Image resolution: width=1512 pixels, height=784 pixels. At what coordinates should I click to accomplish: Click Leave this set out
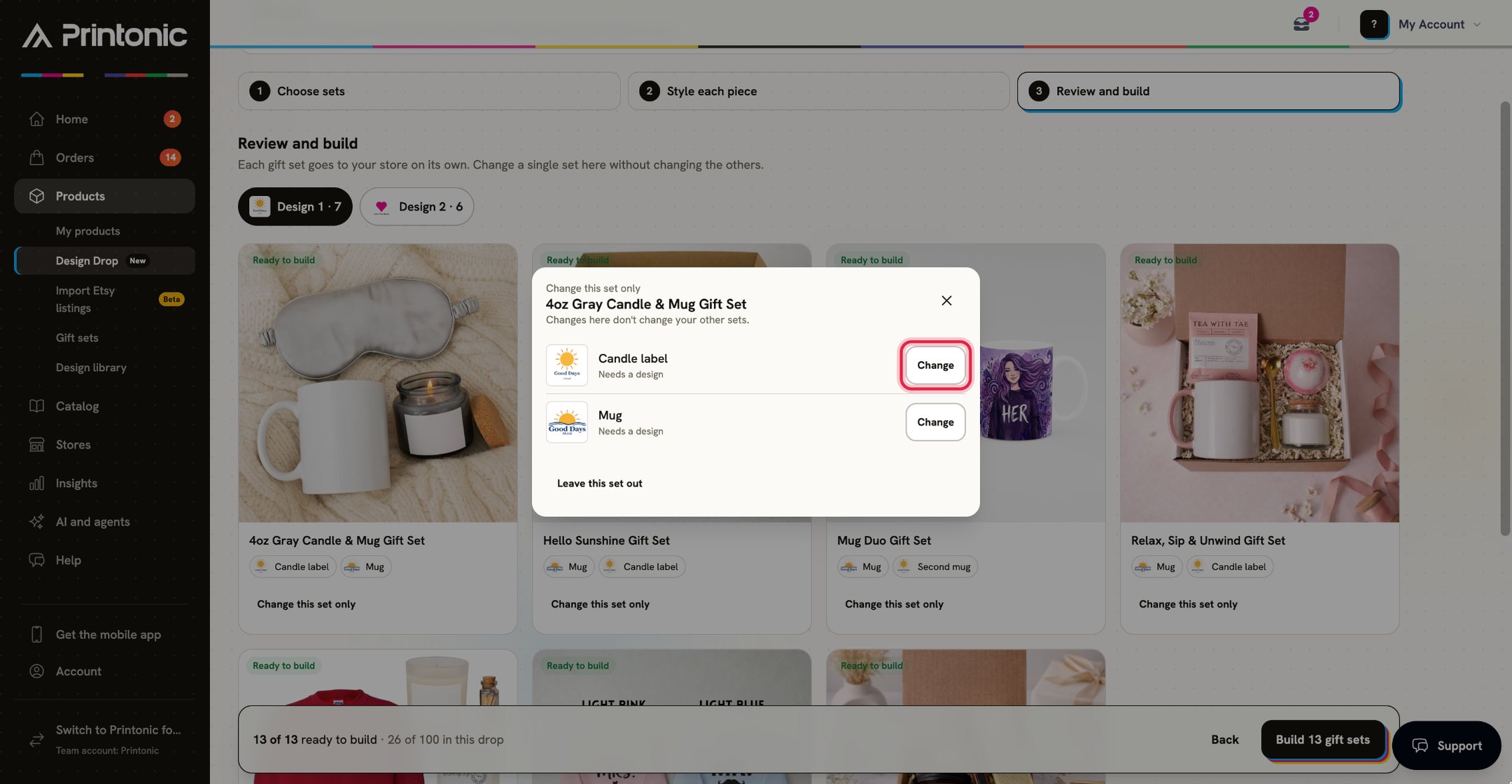click(599, 484)
